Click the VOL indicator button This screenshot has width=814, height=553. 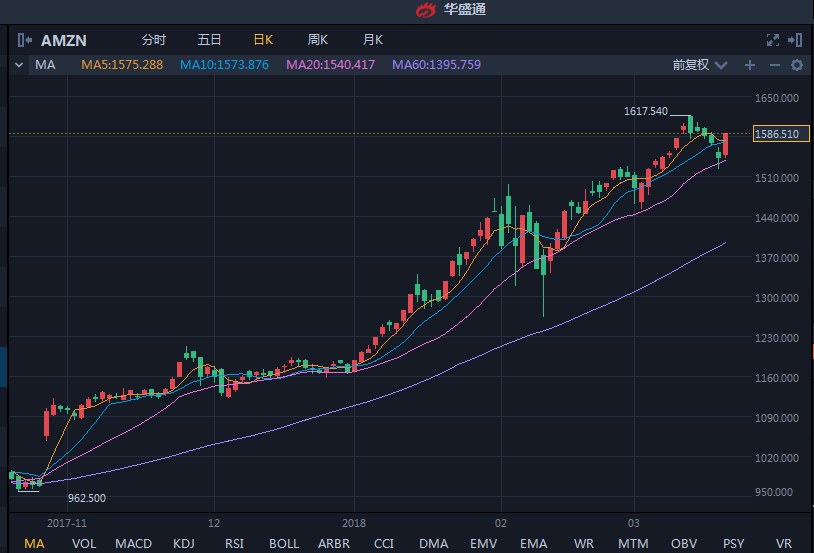point(84,543)
